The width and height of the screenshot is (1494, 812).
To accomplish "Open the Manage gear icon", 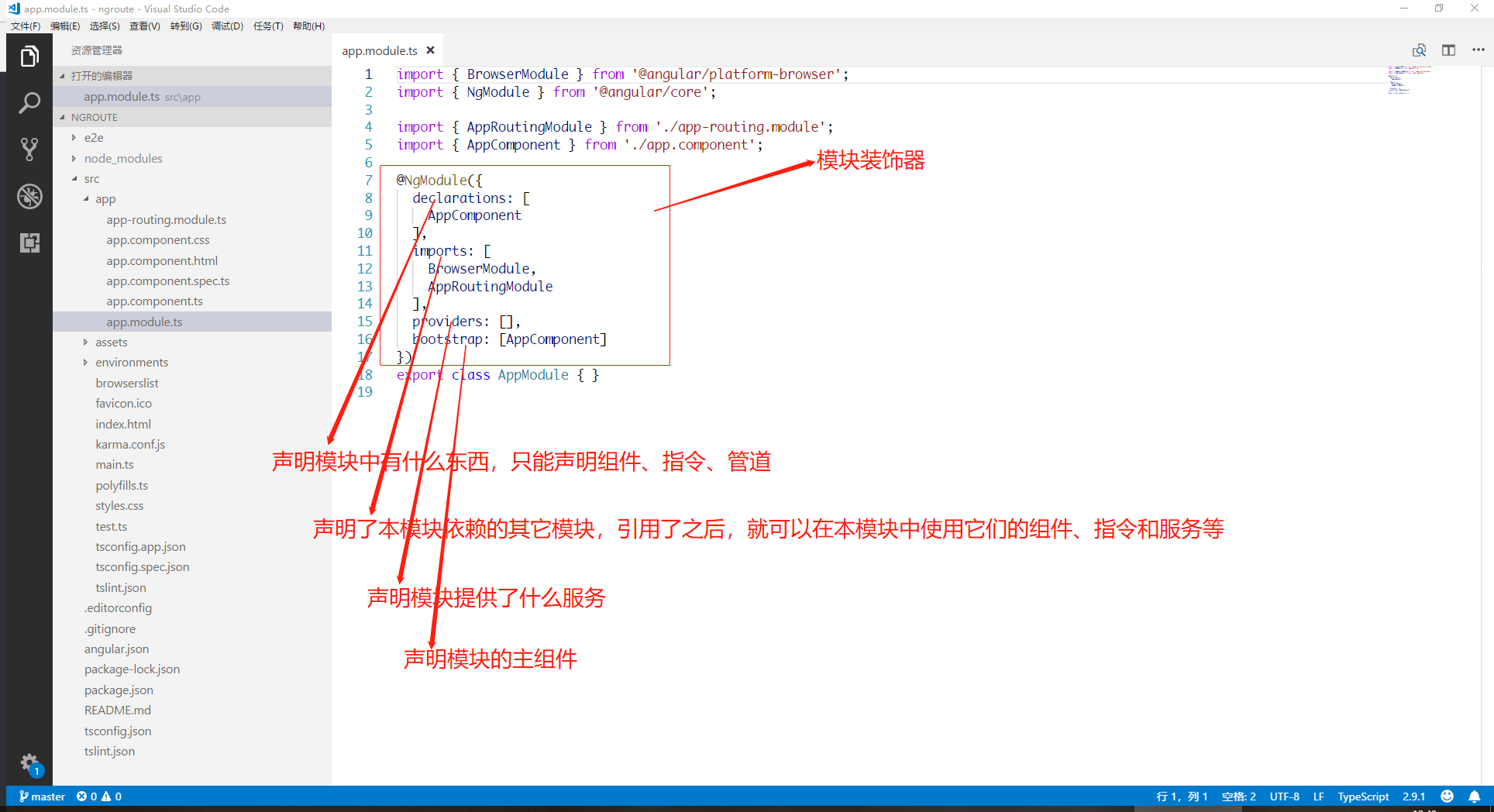I will [x=29, y=762].
